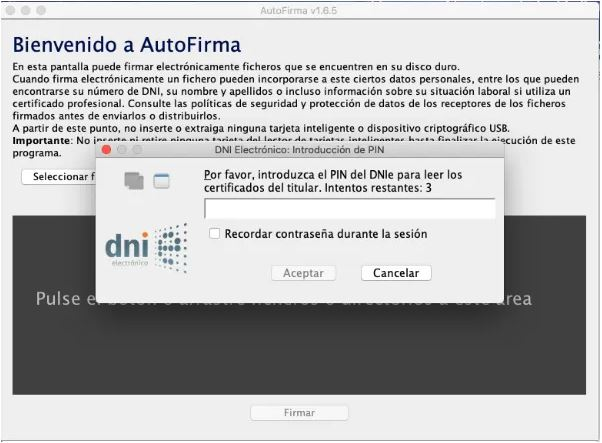Click the overlapping windows icon in dialog

click(134, 181)
